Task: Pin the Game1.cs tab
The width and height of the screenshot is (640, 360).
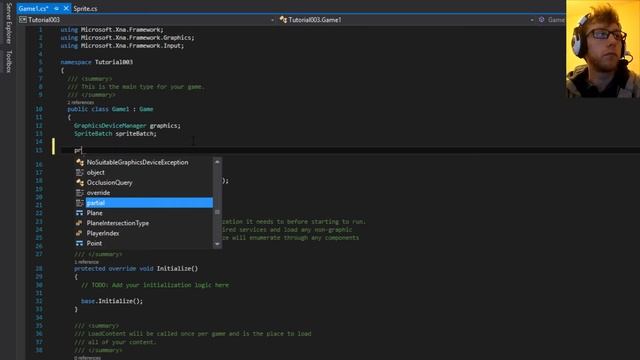Action: pos(56,9)
